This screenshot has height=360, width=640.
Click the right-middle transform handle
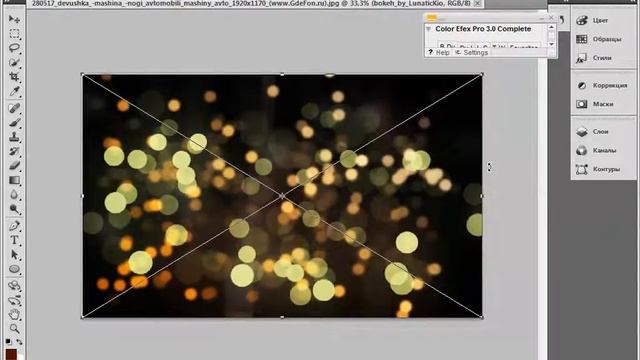tap(482, 196)
